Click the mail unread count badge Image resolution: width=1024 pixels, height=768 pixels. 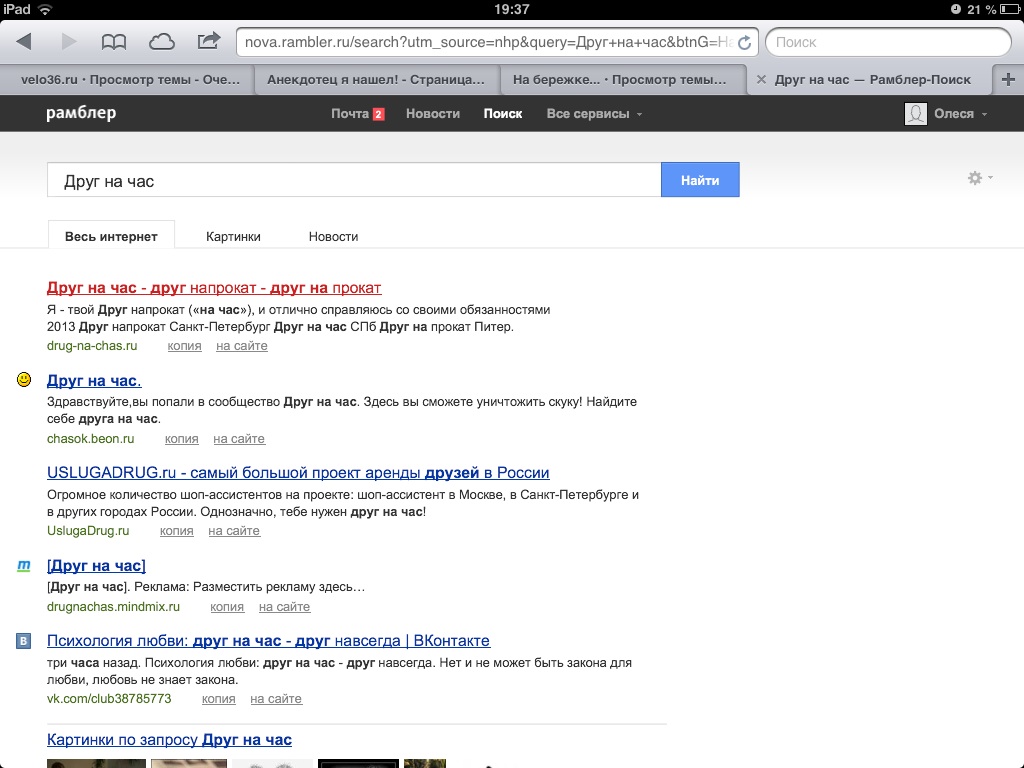(x=378, y=114)
